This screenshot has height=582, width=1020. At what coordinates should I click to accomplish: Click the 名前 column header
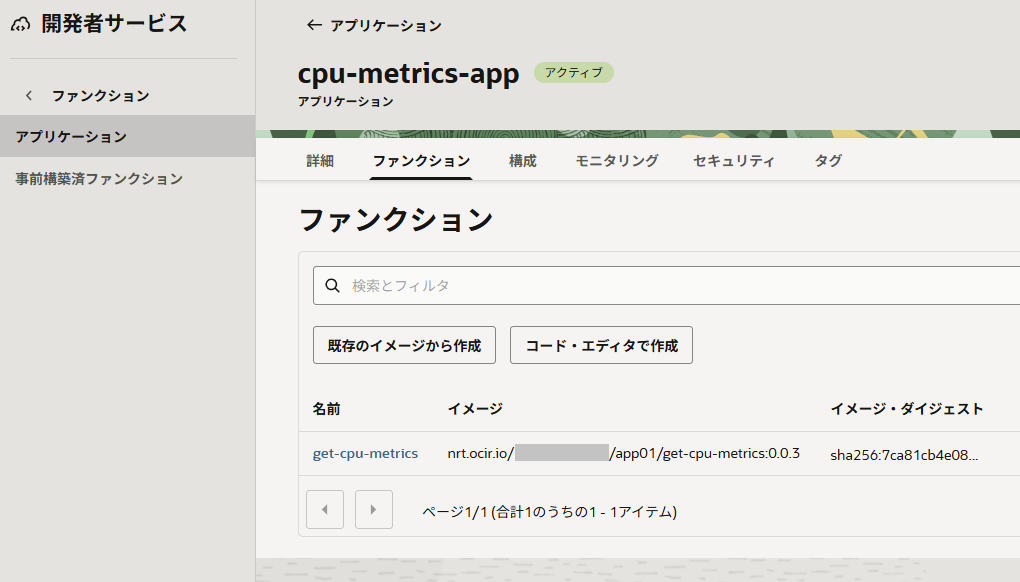[326, 409]
